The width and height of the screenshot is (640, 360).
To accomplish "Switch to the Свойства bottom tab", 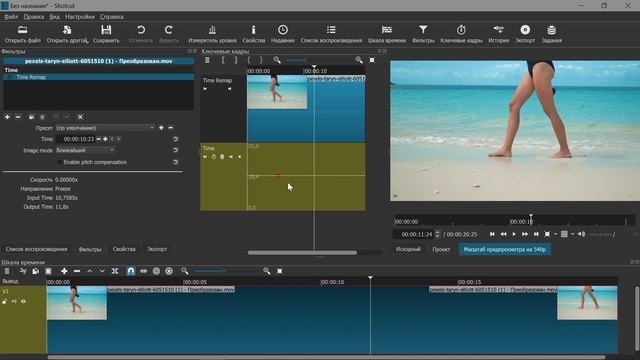I will tap(124, 249).
